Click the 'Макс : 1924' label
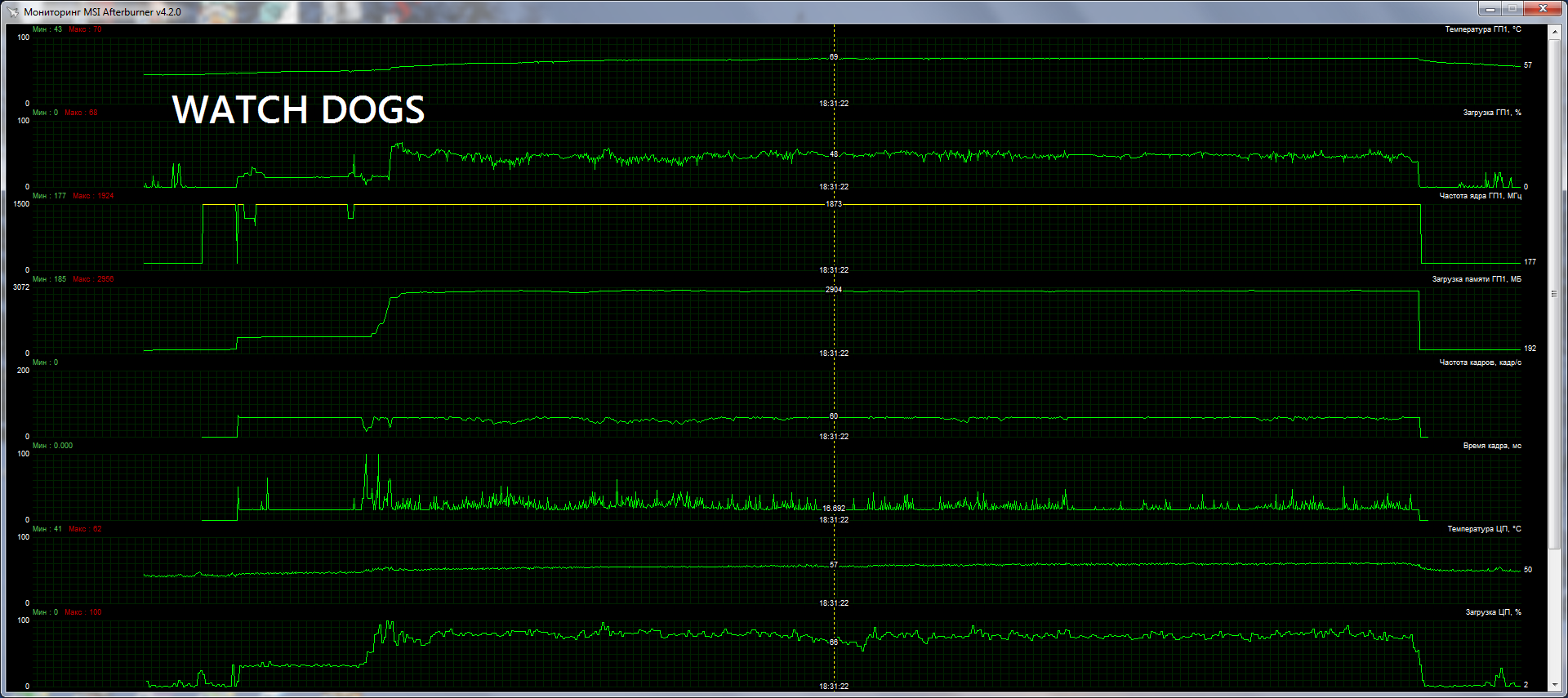The image size is (1568, 698). [x=94, y=196]
